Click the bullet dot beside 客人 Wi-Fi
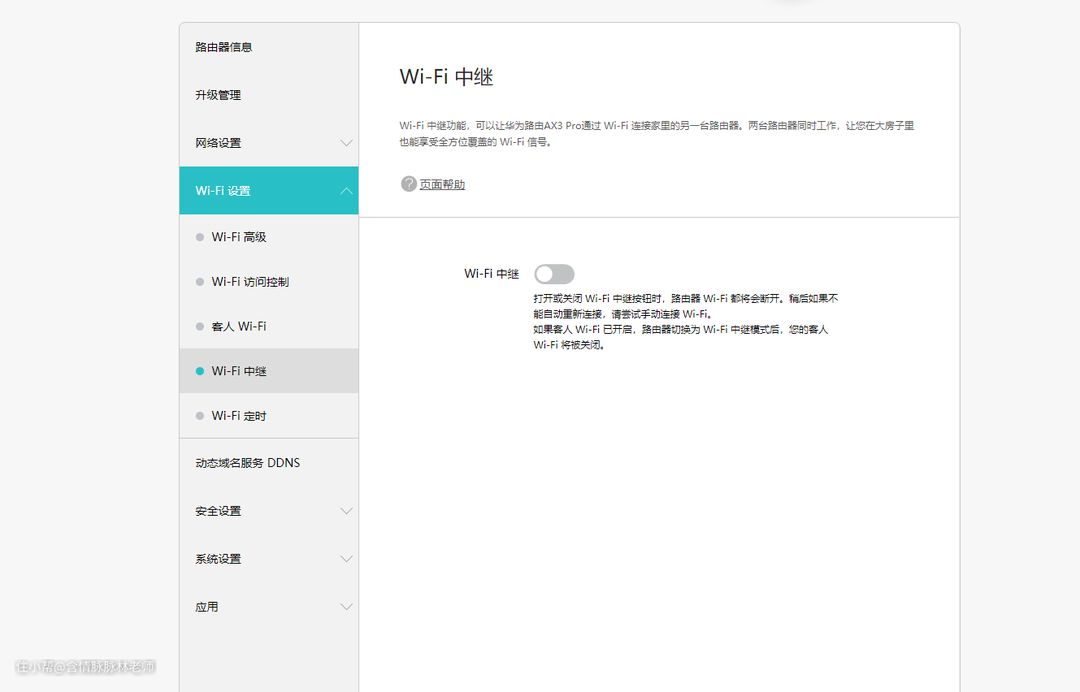The image size is (1080, 692). click(200, 327)
